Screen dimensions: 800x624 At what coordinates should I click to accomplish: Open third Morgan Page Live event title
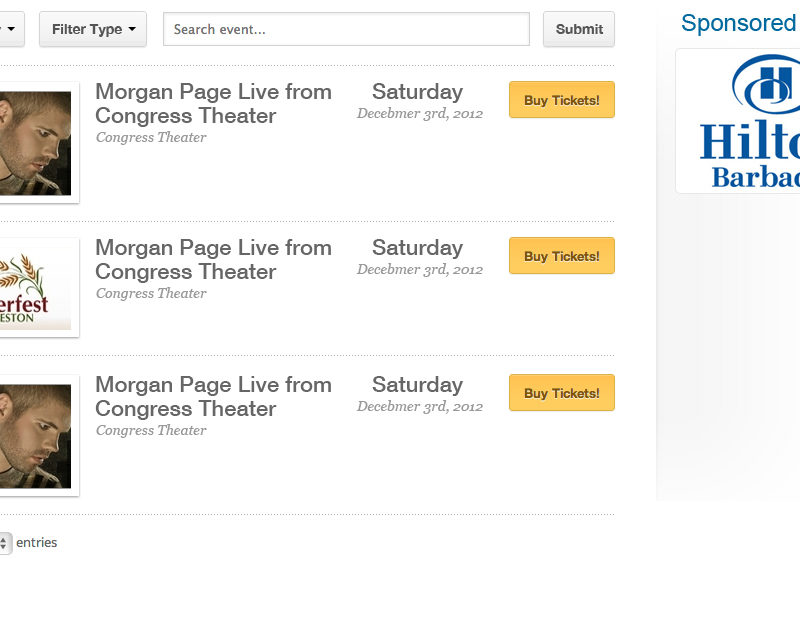[213, 396]
